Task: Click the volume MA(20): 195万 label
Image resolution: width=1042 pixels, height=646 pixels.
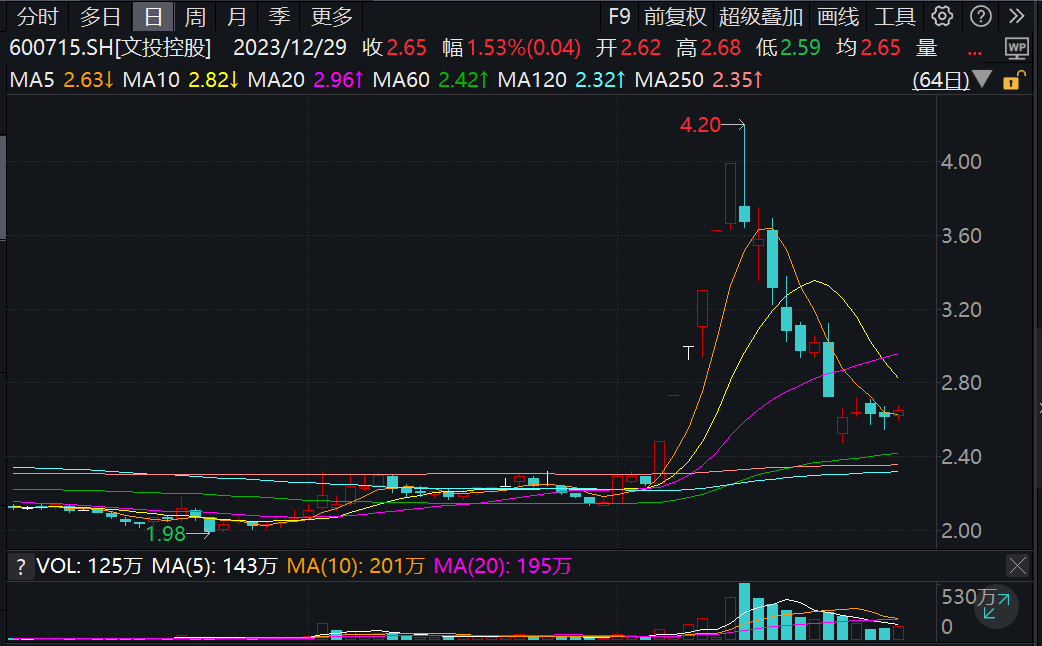Action: [x=502, y=566]
